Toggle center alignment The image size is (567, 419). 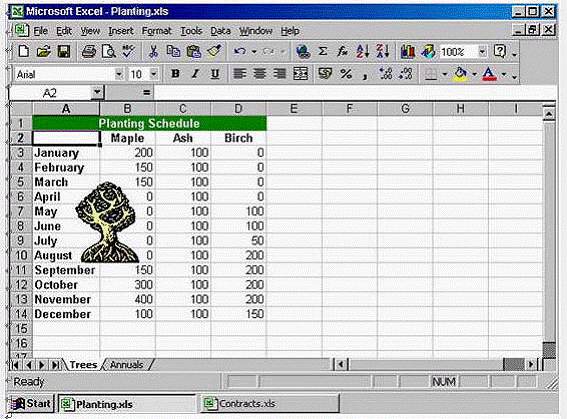259,74
